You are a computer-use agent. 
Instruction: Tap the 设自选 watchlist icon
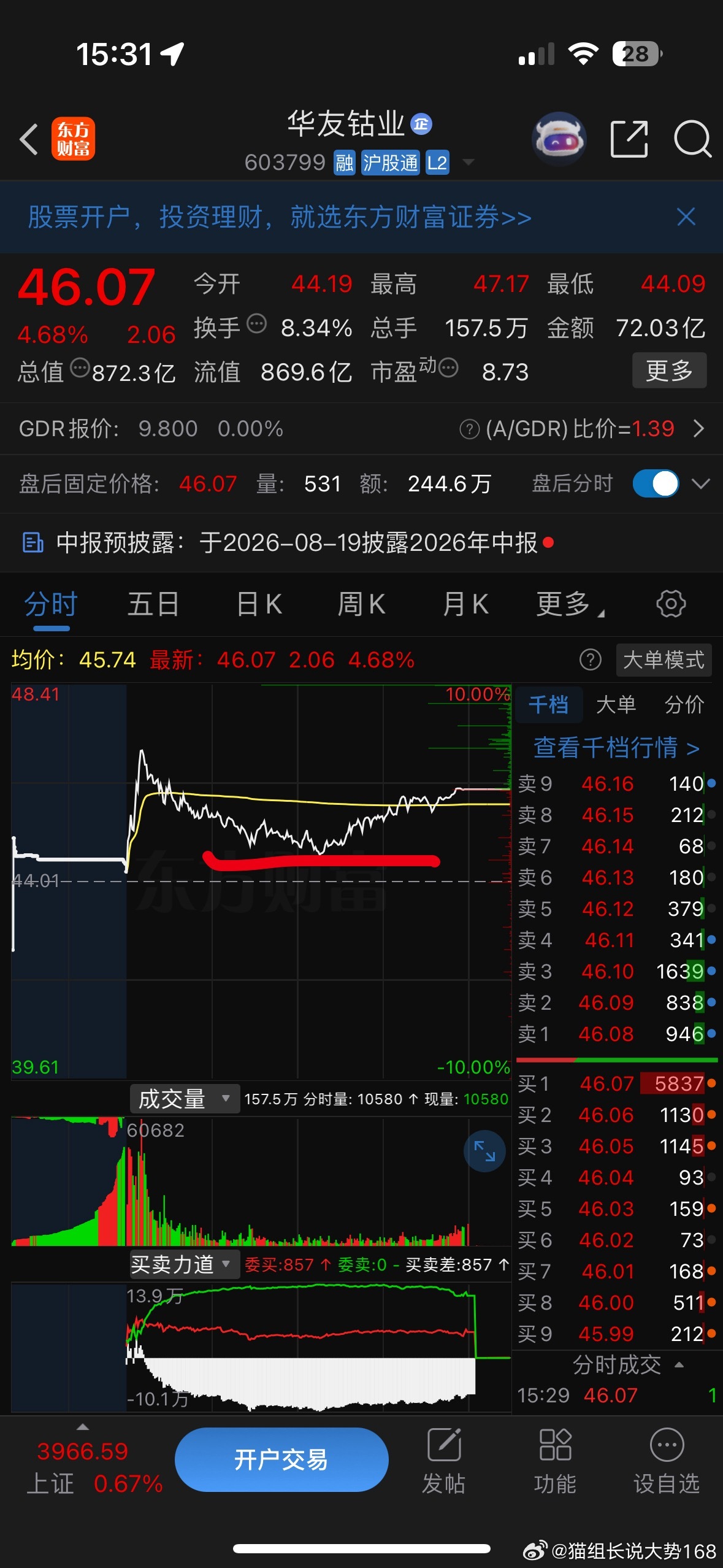(667, 1445)
